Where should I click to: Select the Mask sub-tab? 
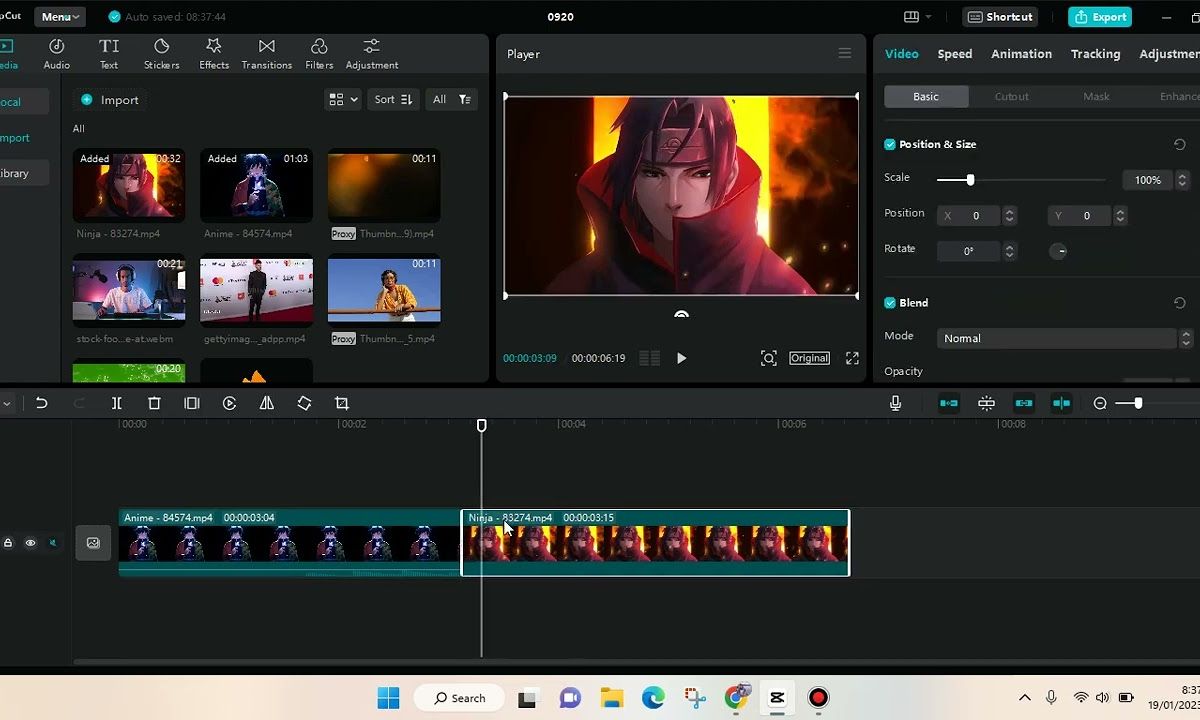[x=1096, y=96]
